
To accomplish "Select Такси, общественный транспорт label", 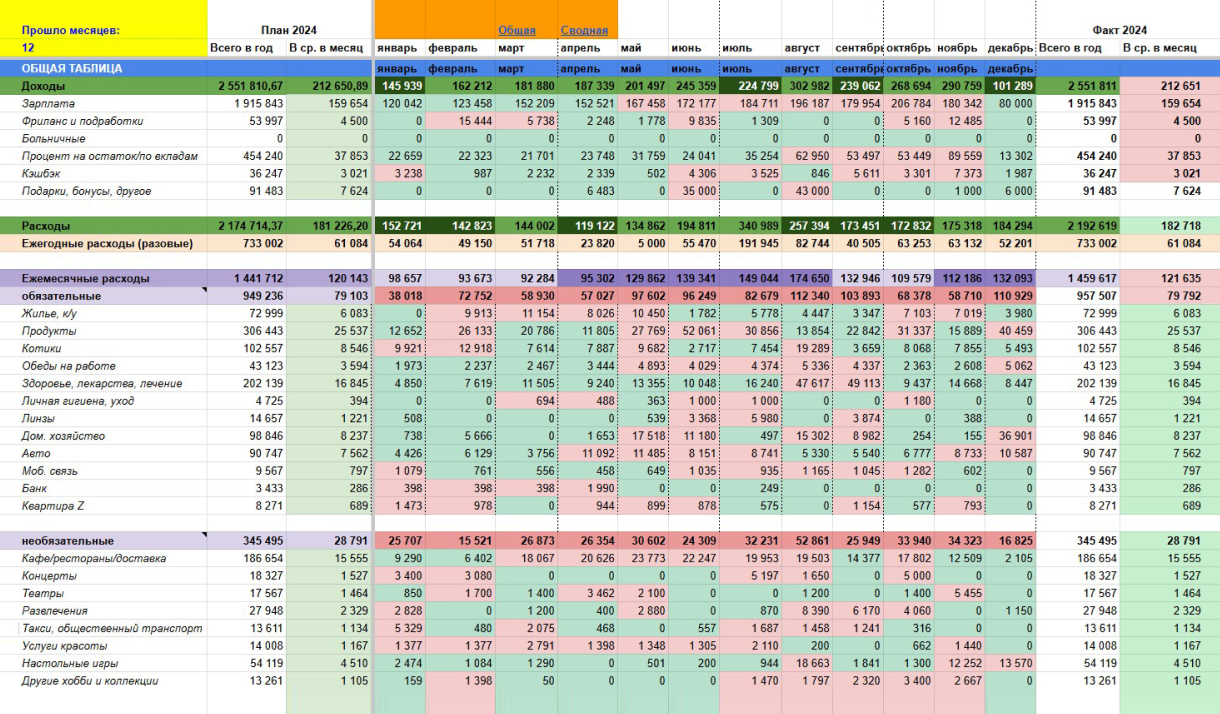I will tap(112, 629).
